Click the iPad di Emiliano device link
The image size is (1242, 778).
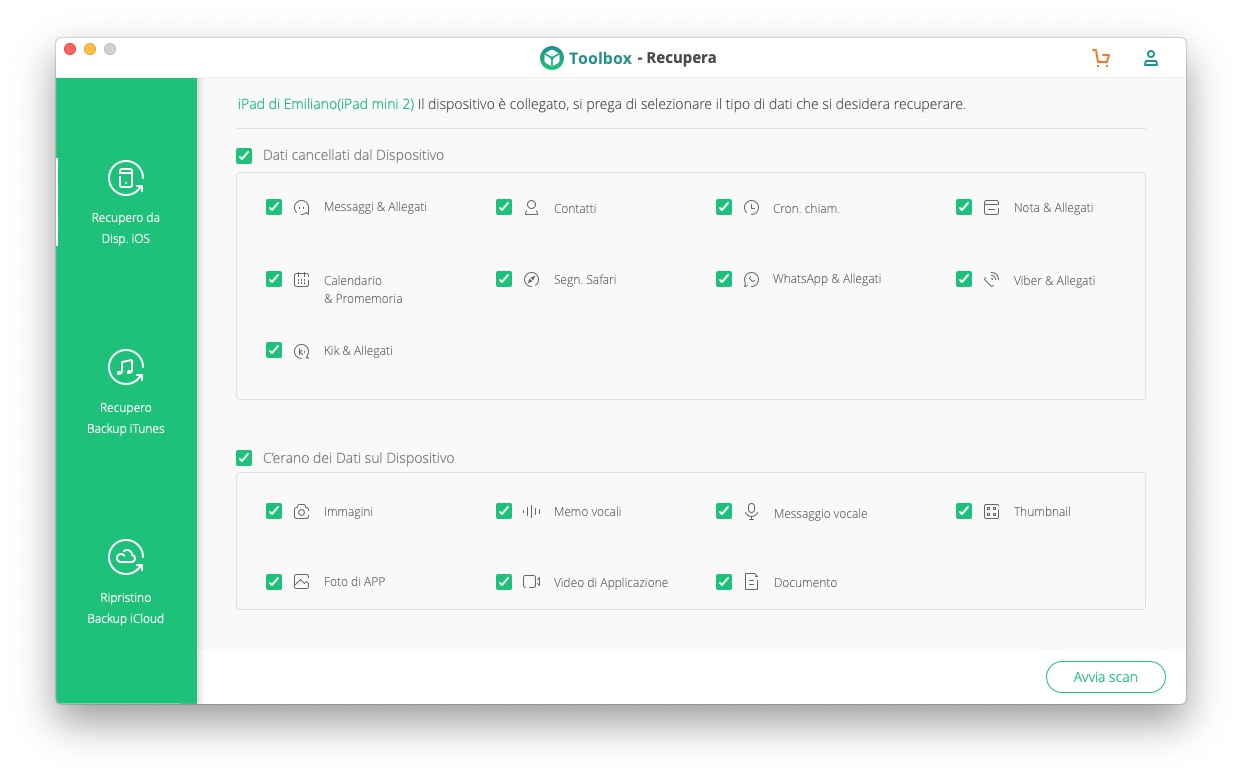pyautogui.click(x=326, y=104)
